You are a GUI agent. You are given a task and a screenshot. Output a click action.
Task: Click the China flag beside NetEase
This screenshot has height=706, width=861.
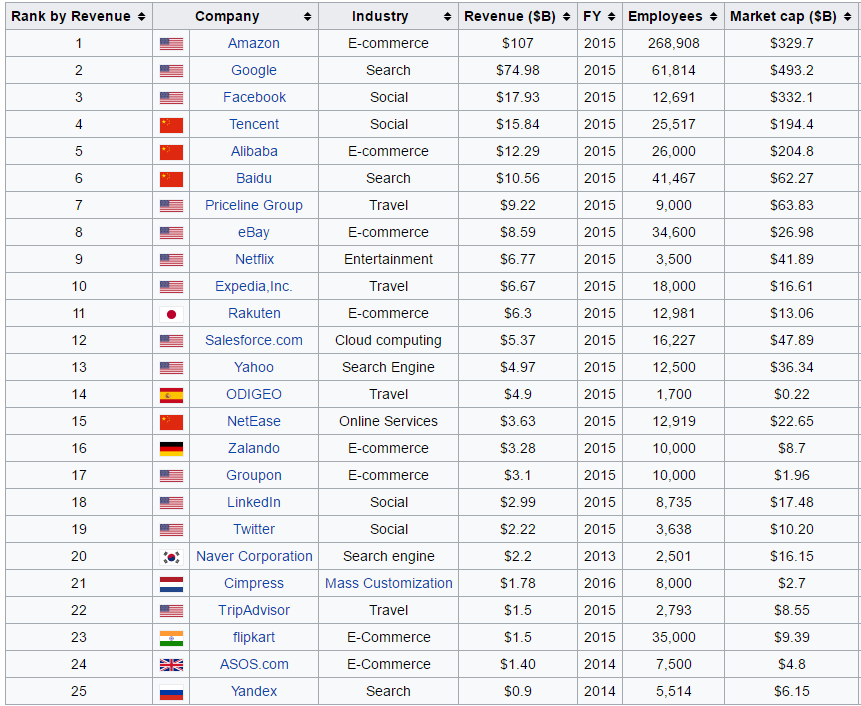click(171, 422)
